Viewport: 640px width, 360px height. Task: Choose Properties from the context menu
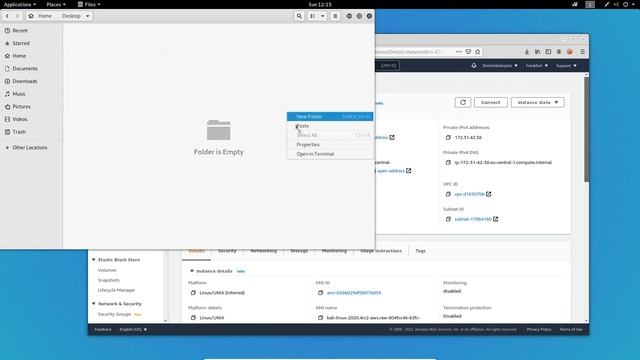[x=330, y=144]
